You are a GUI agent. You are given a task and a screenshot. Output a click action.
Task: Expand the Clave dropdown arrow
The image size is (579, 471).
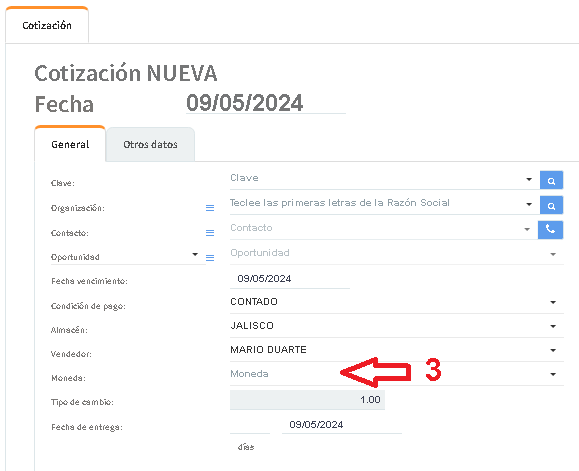coord(529,179)
